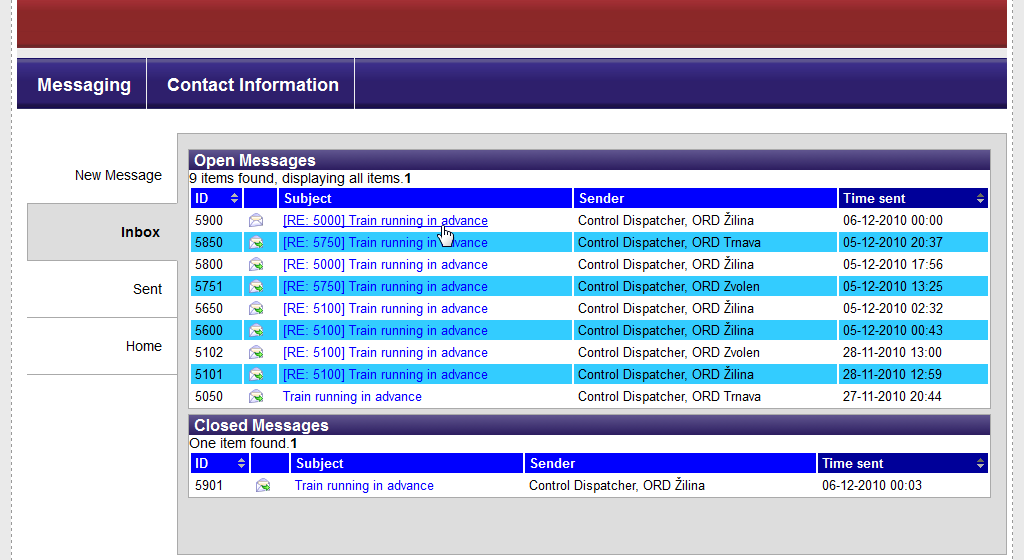This screenshot has width=1024, height=560.
Task: Click the envelope icon for message 5102
Action: [x=256, y=353]
